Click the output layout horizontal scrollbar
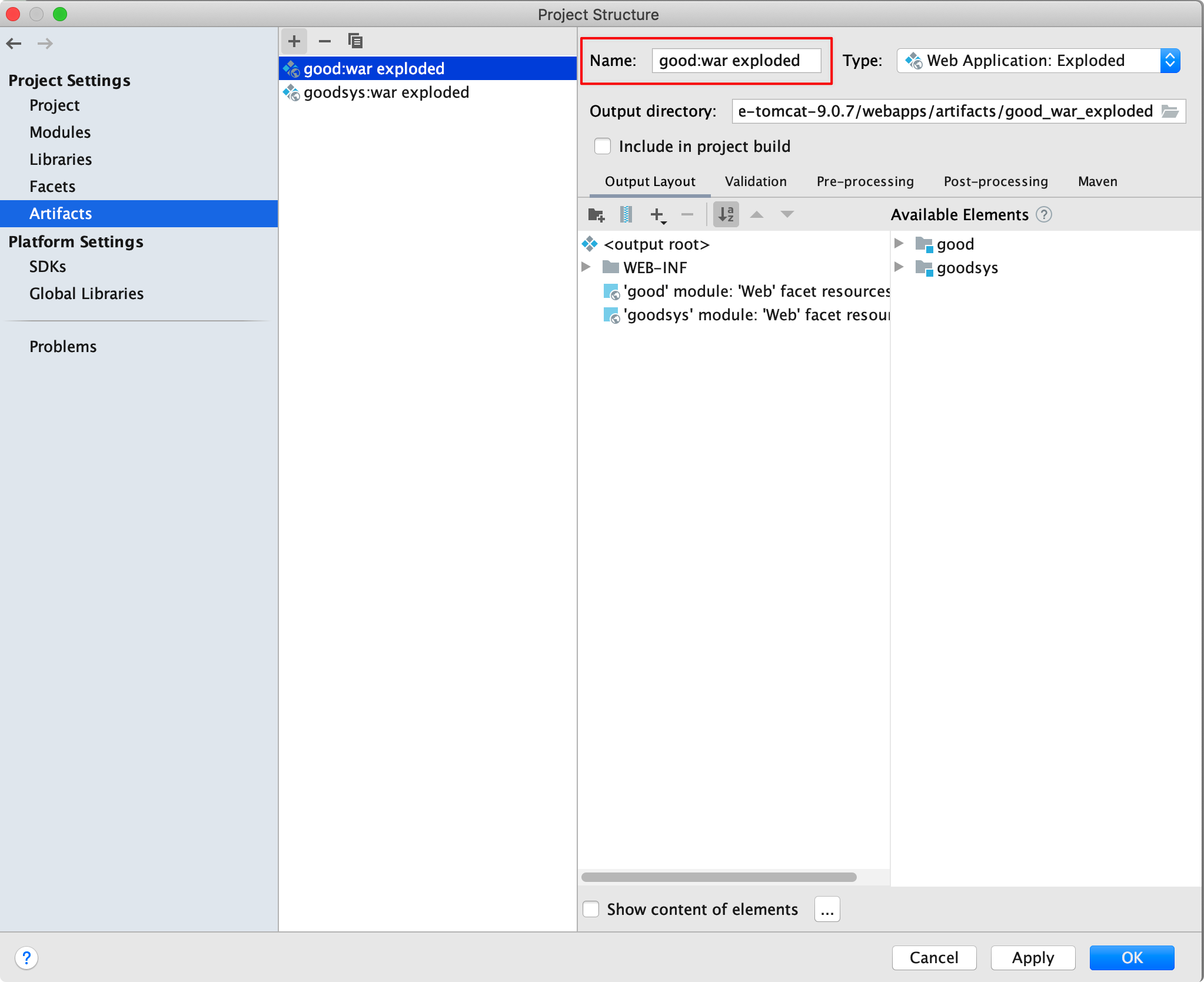The width and height of the screenshot is (1204, 982). (719, 877)
